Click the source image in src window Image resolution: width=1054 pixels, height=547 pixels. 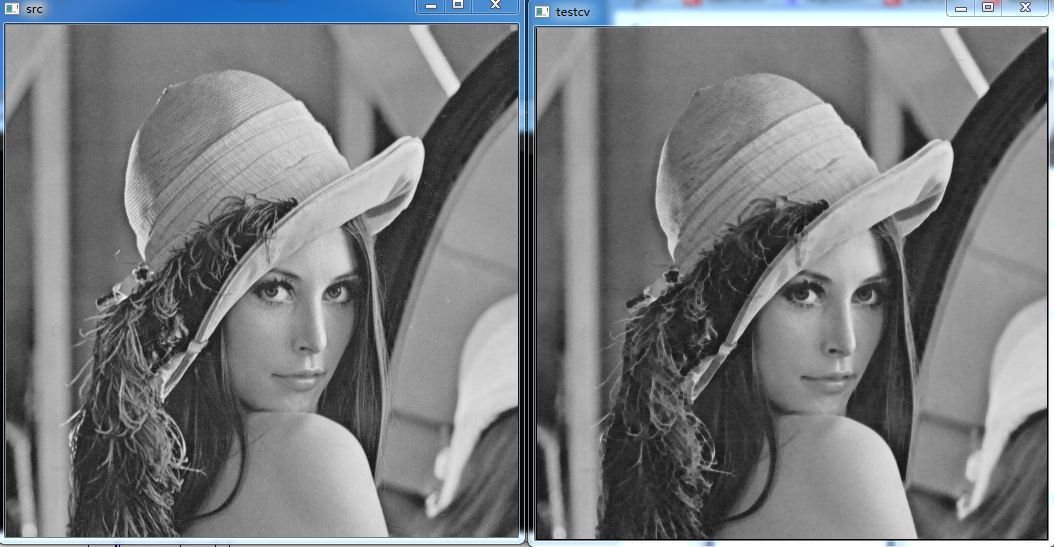261,281
